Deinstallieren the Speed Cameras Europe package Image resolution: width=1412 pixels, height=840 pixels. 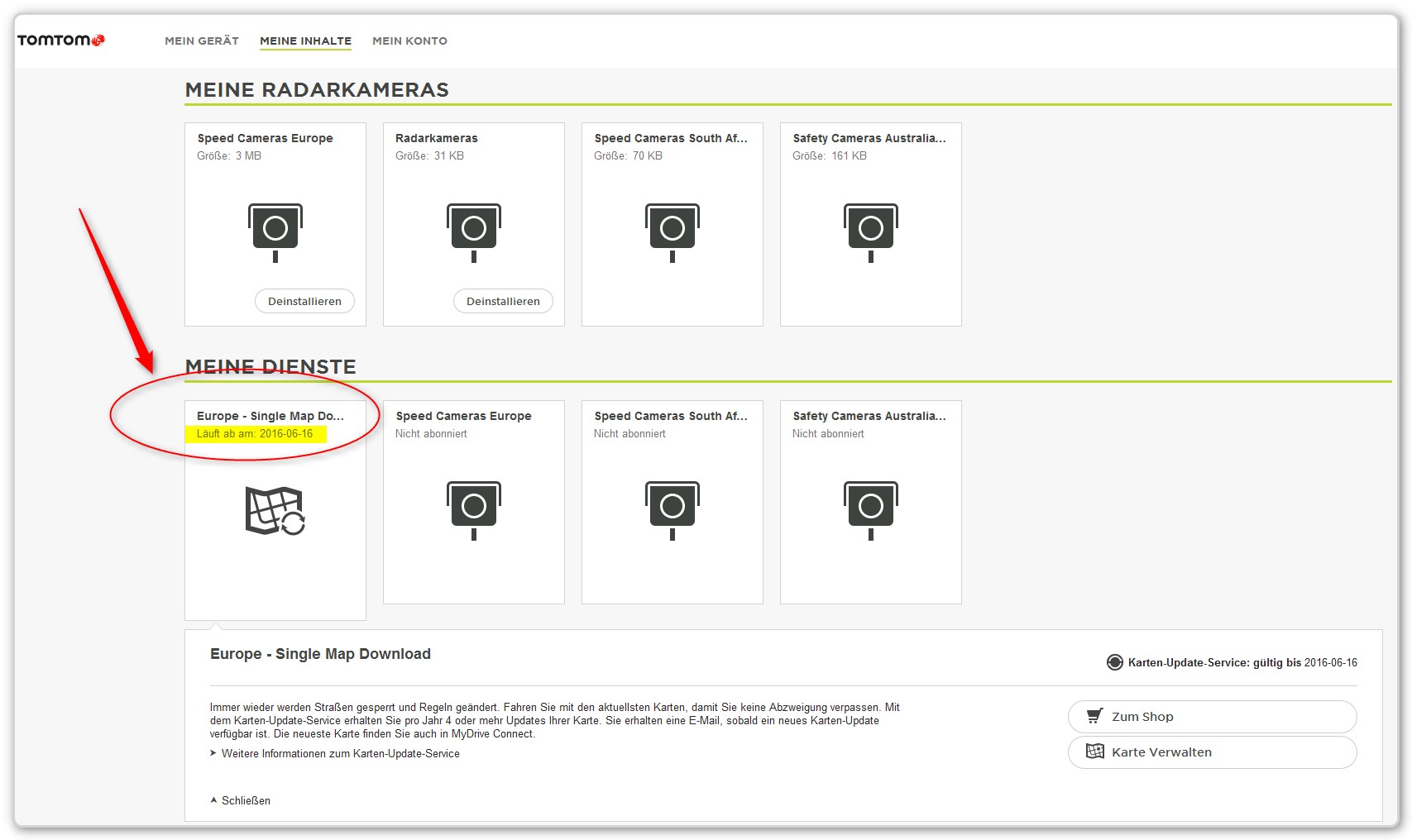pos(304,301)
